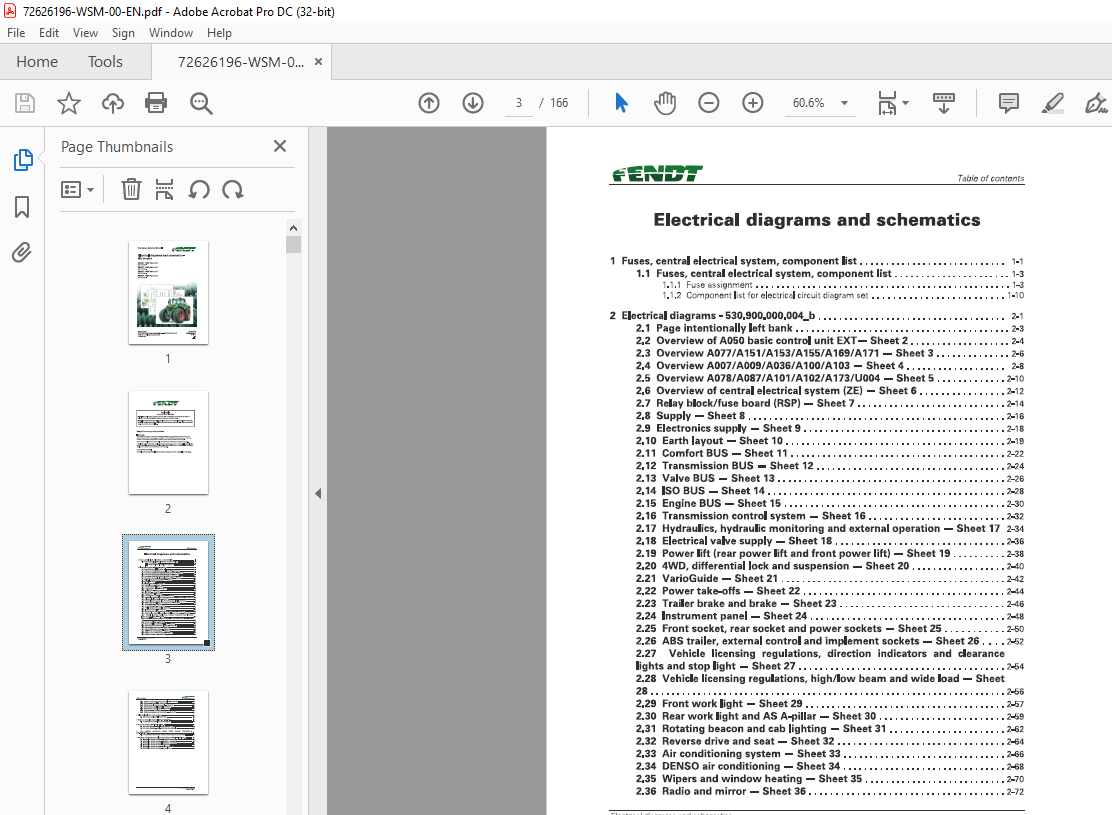Screen dimensions: 1112x815
Task: Click the thumbnails scrollbar handle
Action: point(293,244)
